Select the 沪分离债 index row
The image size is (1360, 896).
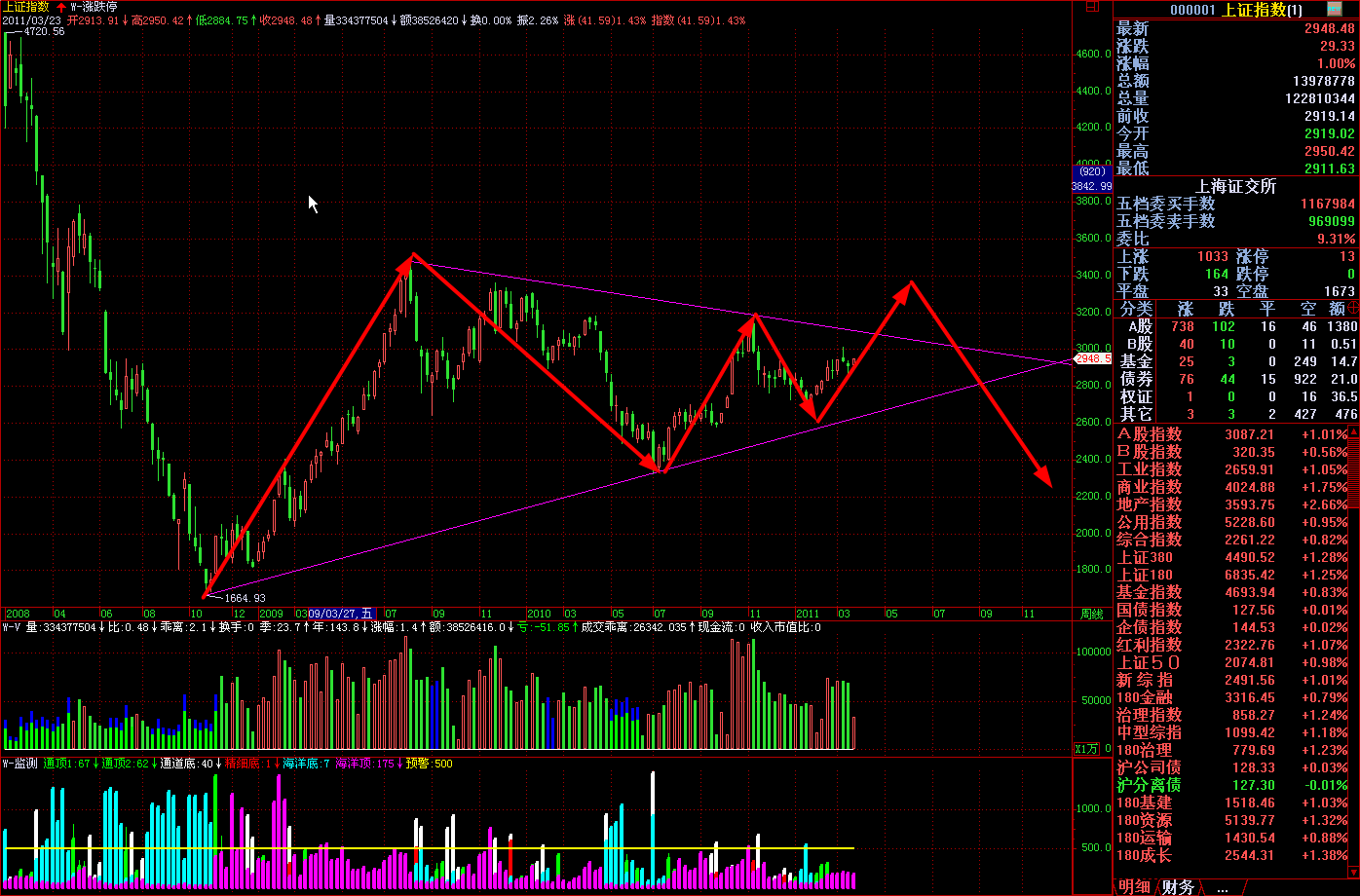[1150, 785]
